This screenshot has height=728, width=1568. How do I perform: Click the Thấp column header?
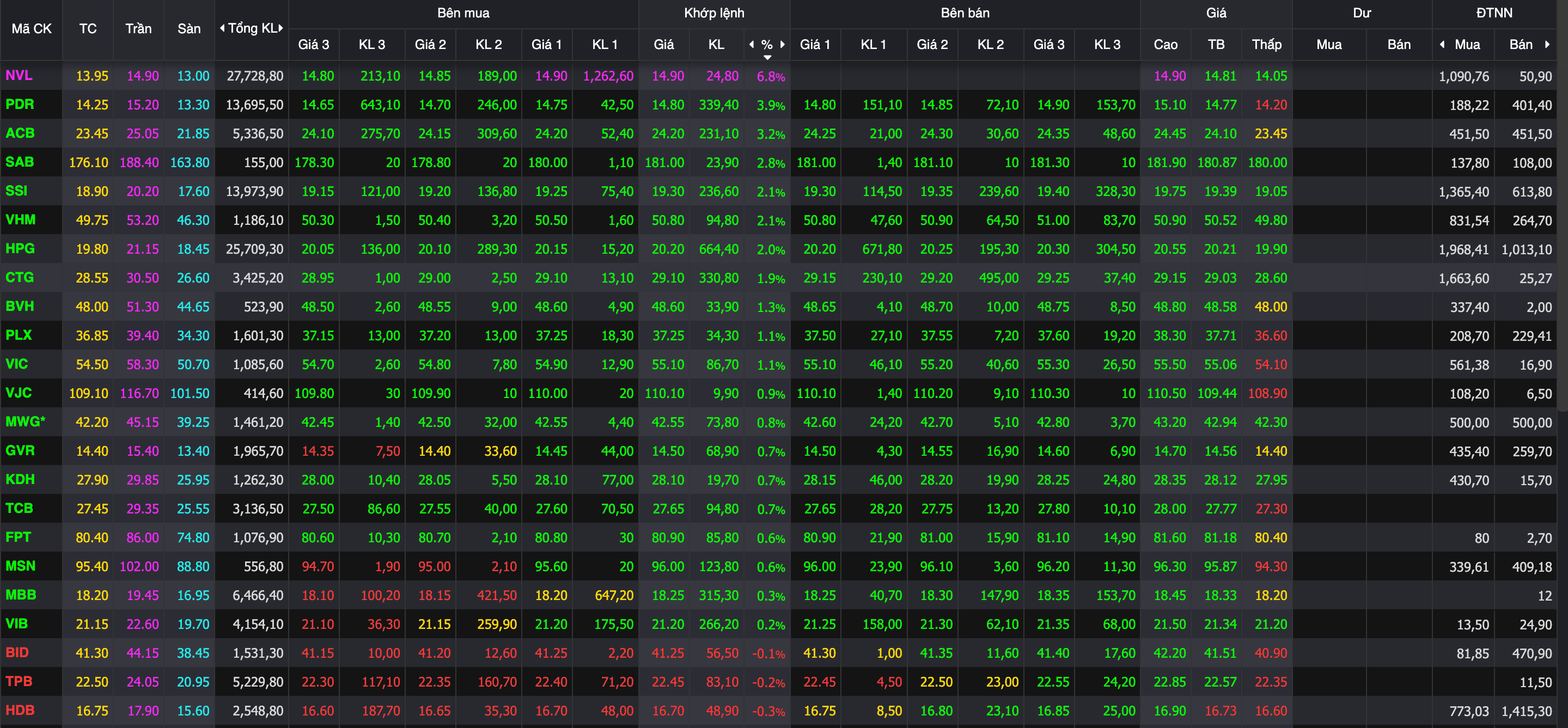click(1267, 45)
